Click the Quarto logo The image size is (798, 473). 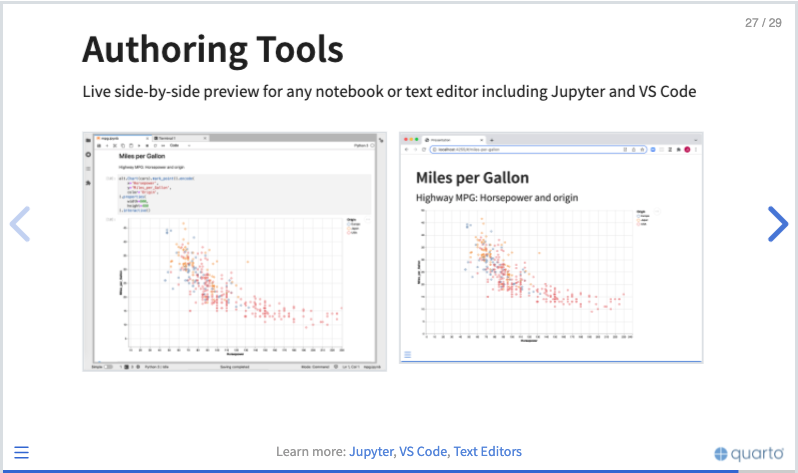(749, 453)
